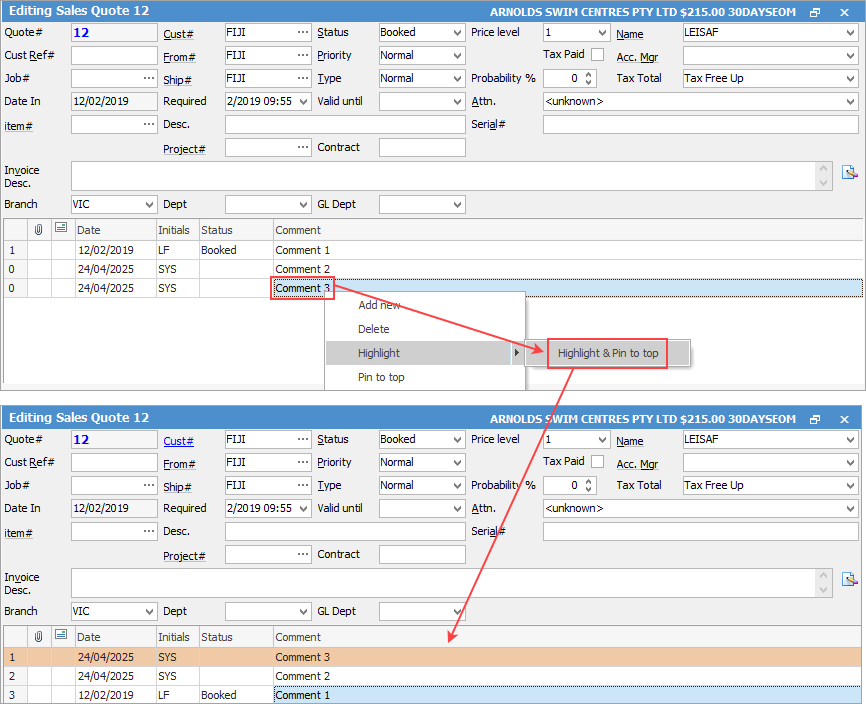This screenshot has height=704, width=866.
Task: Select 'Highlight & Pin to top' submenu item
Action: pos(607,353)
